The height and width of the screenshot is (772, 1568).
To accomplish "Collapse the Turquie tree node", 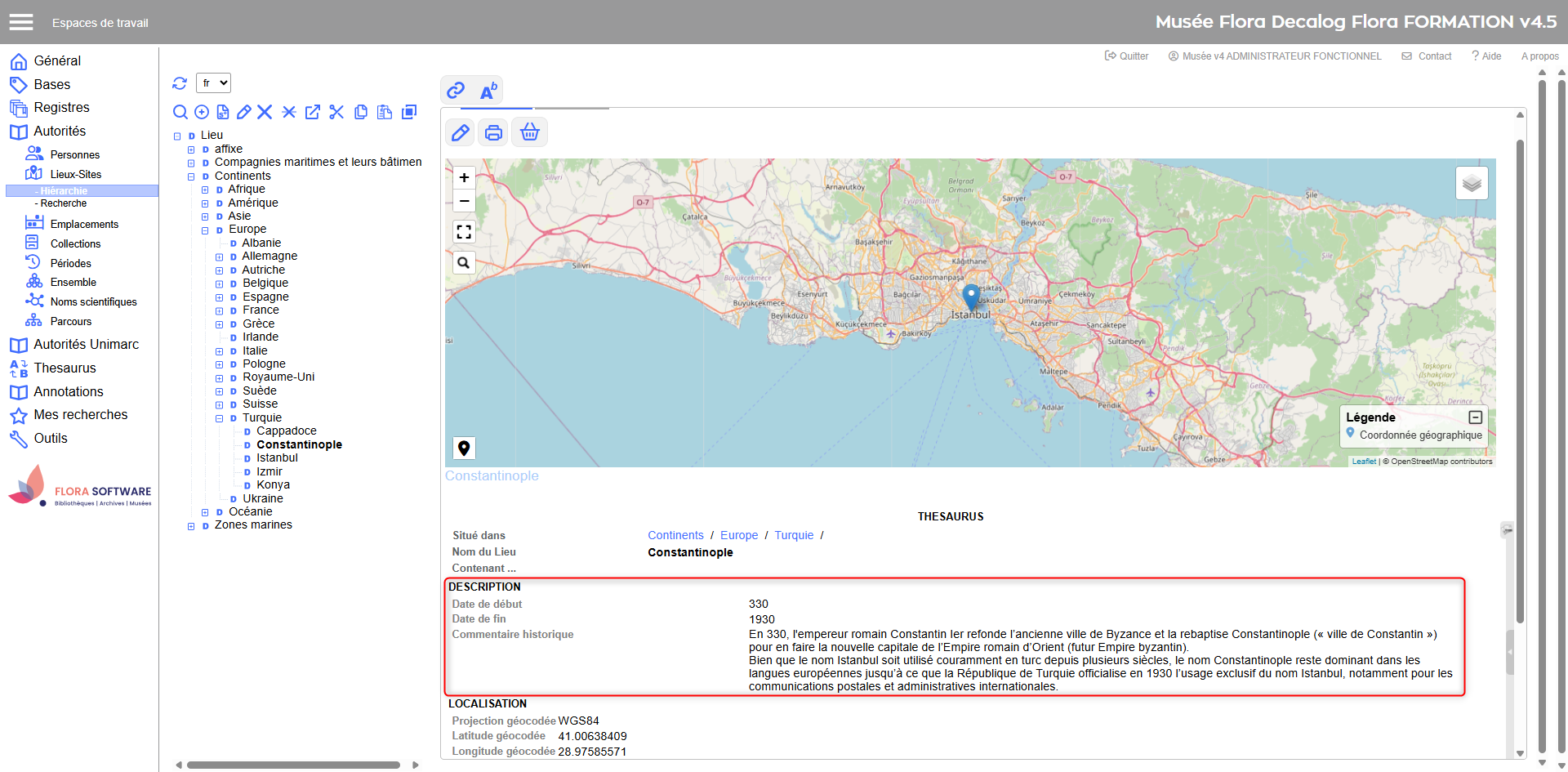I will [x=219, y=418].
